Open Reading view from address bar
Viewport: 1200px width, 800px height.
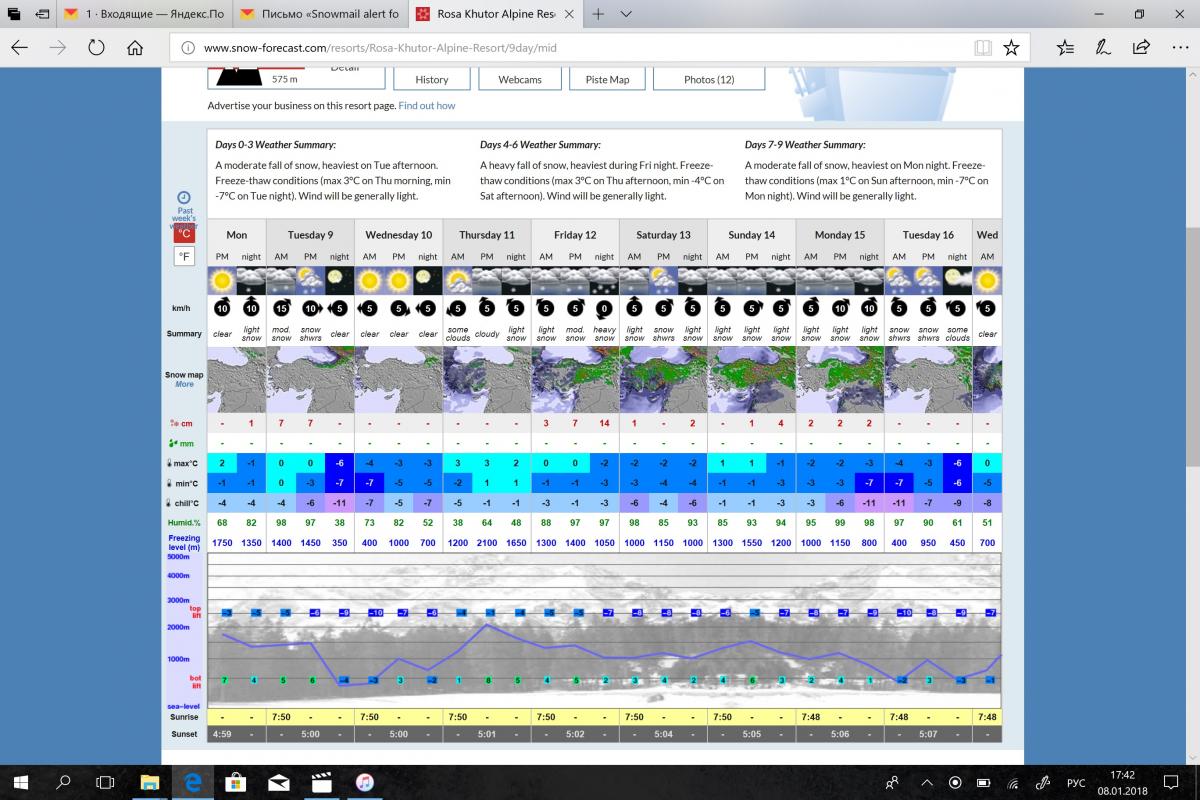[x=983, y=47]
